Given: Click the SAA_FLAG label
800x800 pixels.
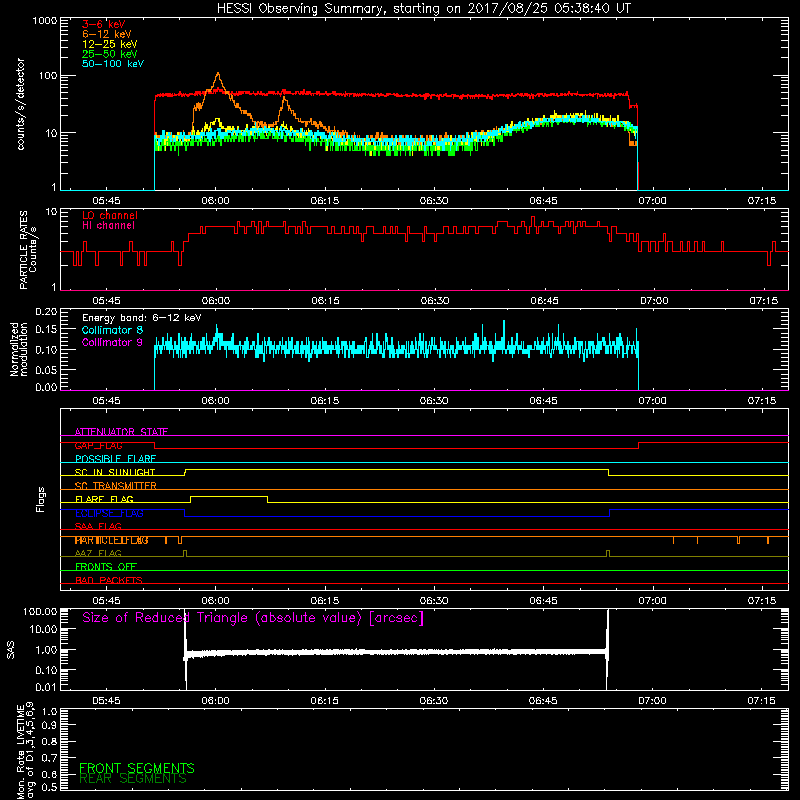Looking at the screenshot, I should (98, 527).
